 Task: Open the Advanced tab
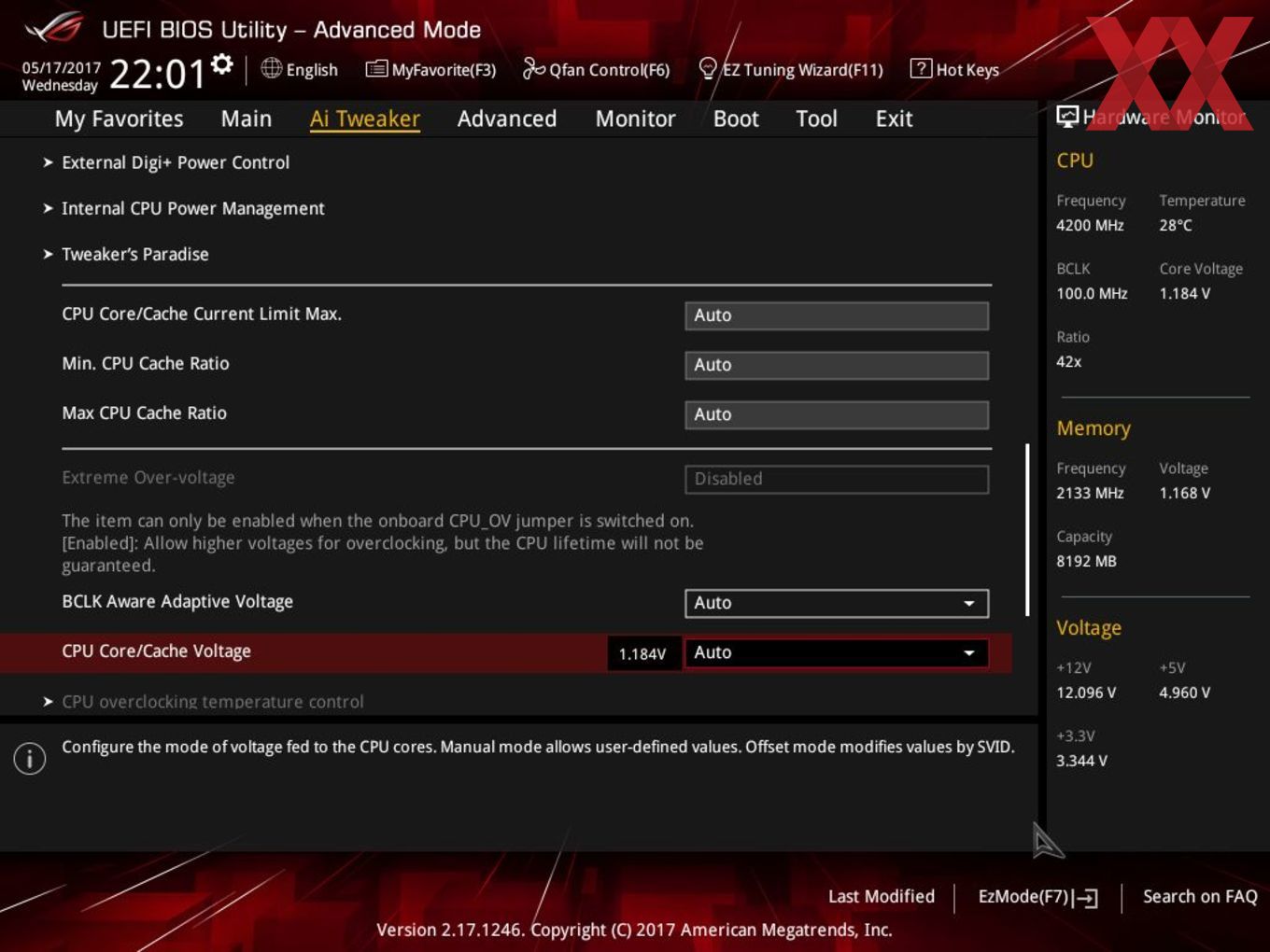click(x=507, y=119)
